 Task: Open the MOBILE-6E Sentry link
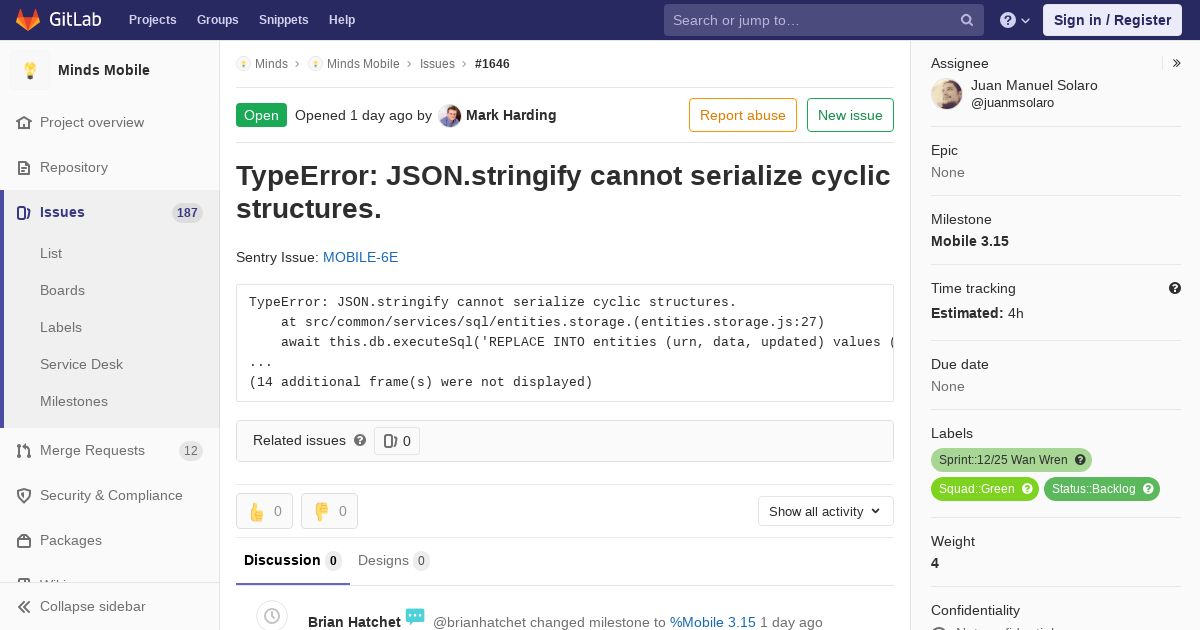coord(360,257)
